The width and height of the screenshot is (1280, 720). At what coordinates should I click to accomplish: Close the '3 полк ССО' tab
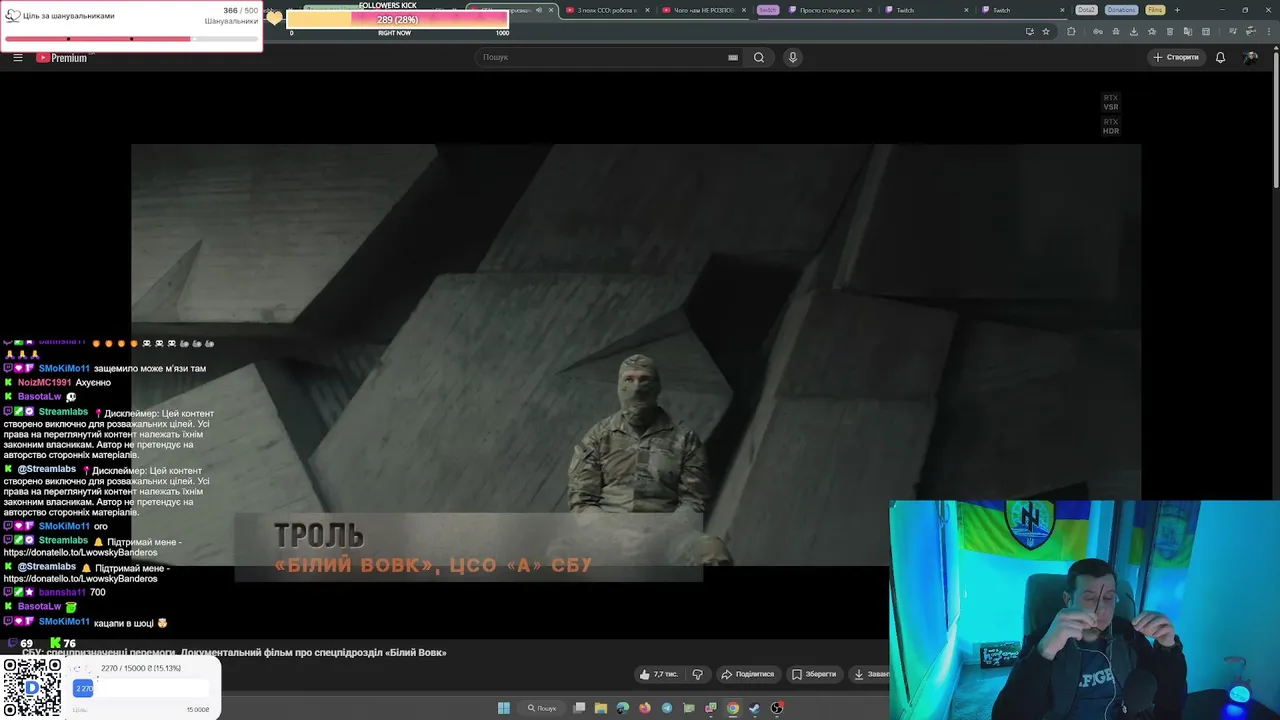point(647,10)
